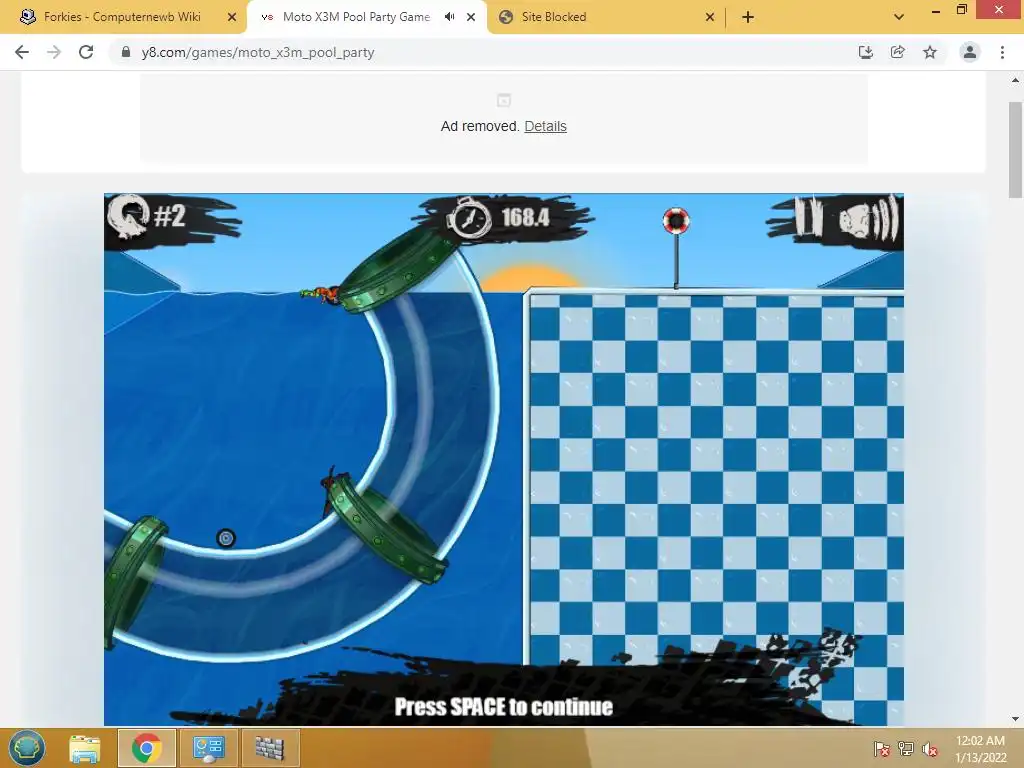1024x768 pixels.
Task: Click the Chrome taskbar icon
Action: [x=146, y=748]
